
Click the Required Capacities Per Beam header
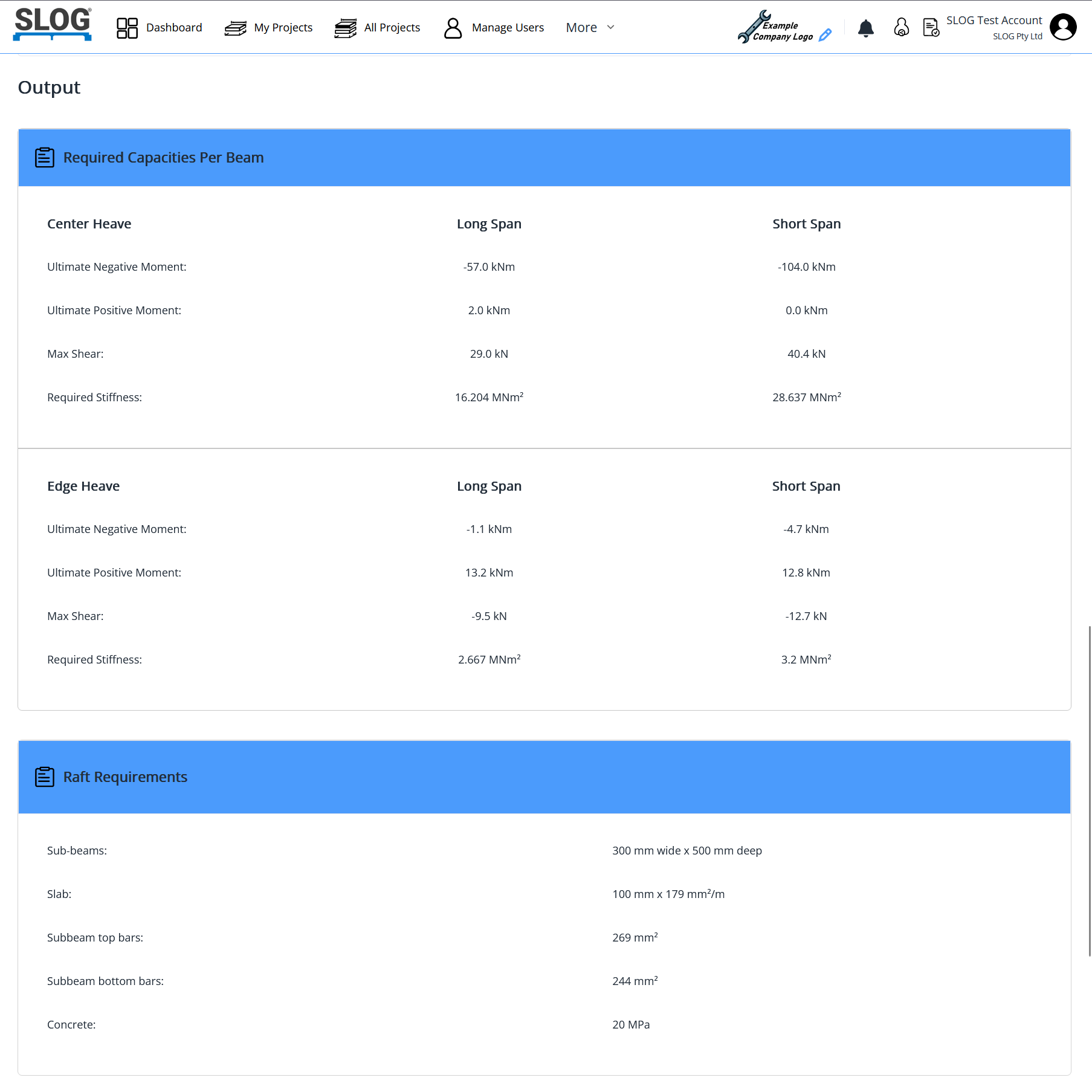163,158
